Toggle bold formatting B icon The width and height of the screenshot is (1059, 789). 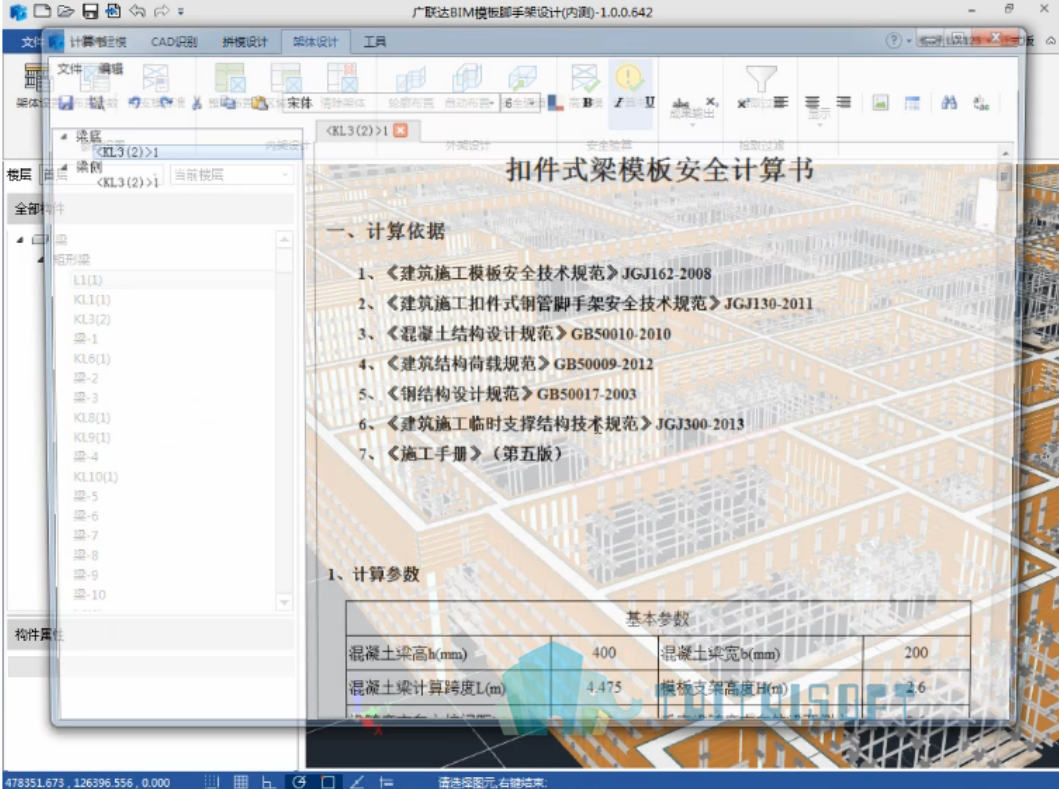click(588, 103)
